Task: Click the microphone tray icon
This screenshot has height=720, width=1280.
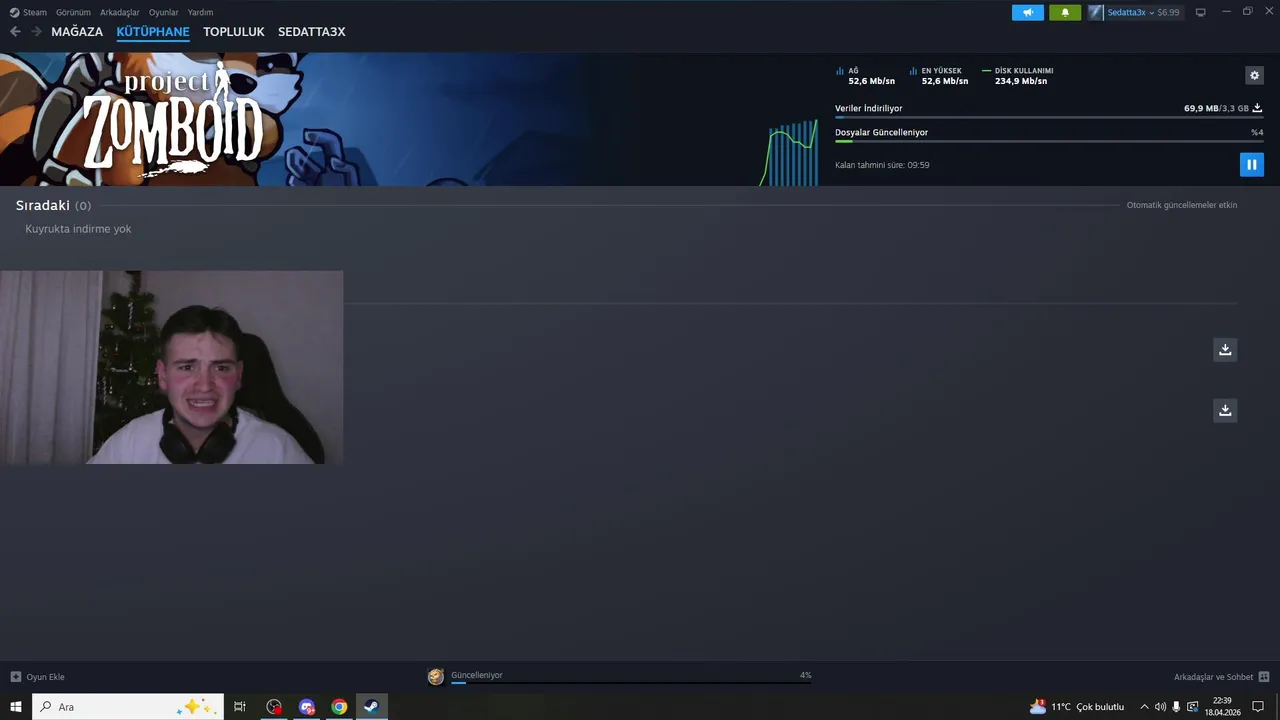Action: coord(1176,707)
